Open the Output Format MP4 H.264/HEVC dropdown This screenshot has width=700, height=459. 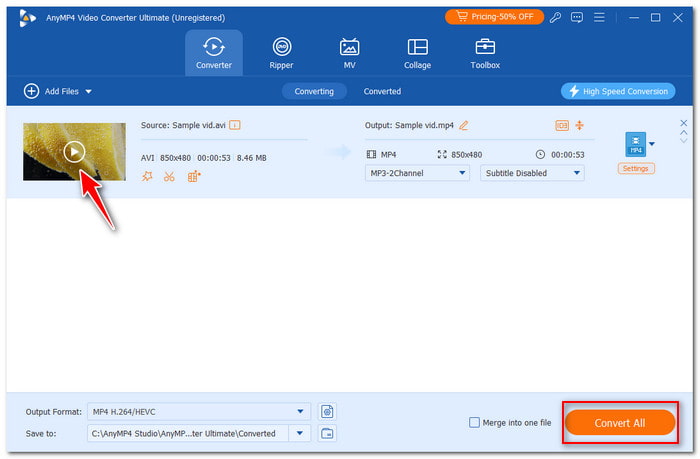click(199, 412)
